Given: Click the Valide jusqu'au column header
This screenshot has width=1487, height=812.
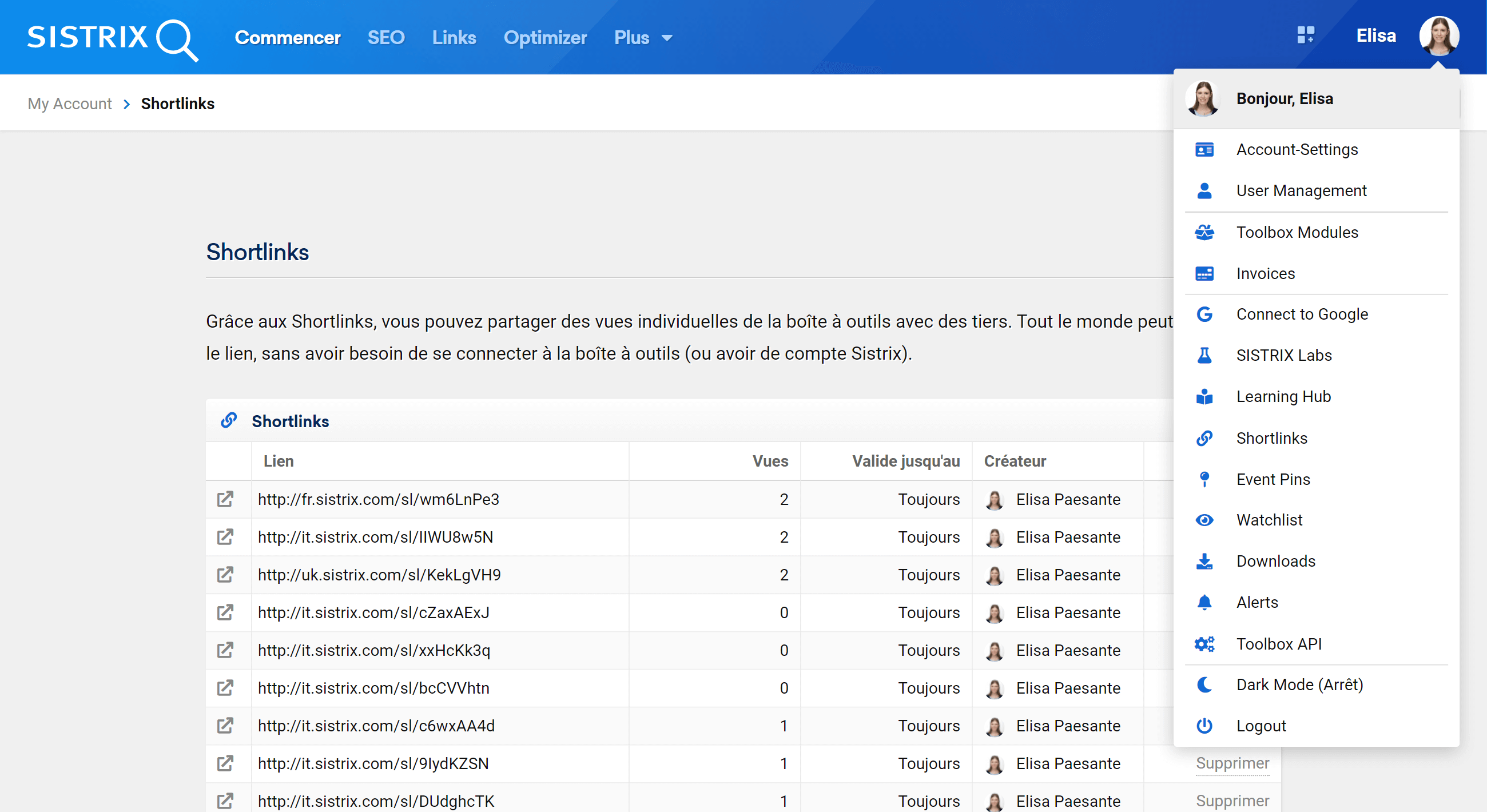Looking at the screenshot, I should 906,461.
